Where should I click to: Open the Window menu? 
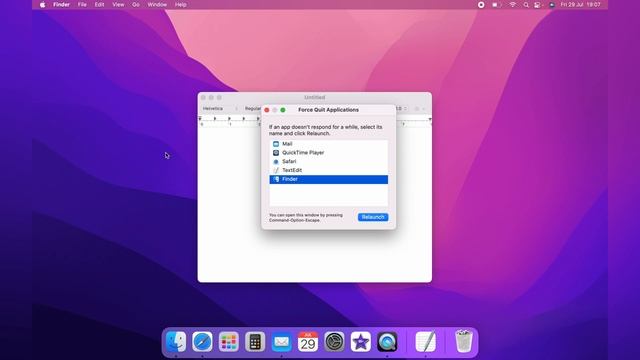click(157, 4)
